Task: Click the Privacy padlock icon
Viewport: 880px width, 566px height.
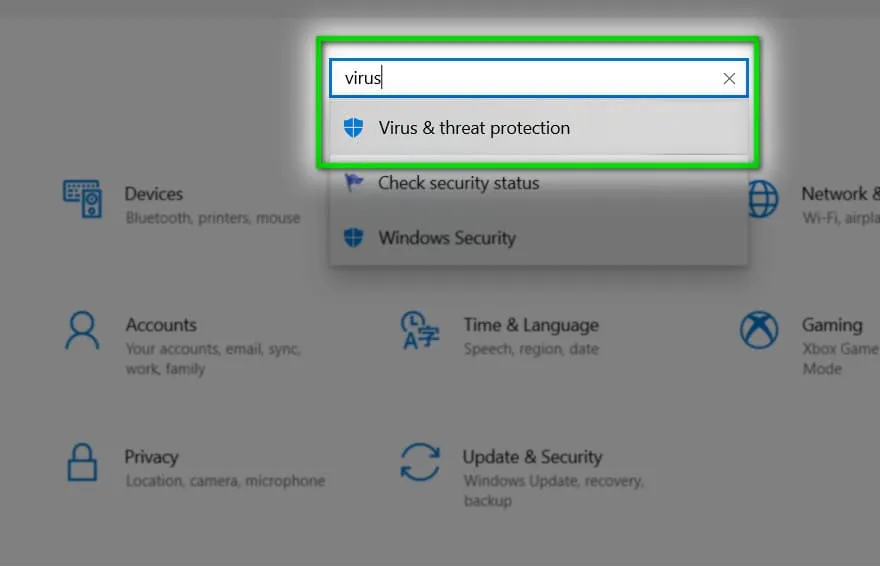Action: pyautogui.click(x=82, y=462)
